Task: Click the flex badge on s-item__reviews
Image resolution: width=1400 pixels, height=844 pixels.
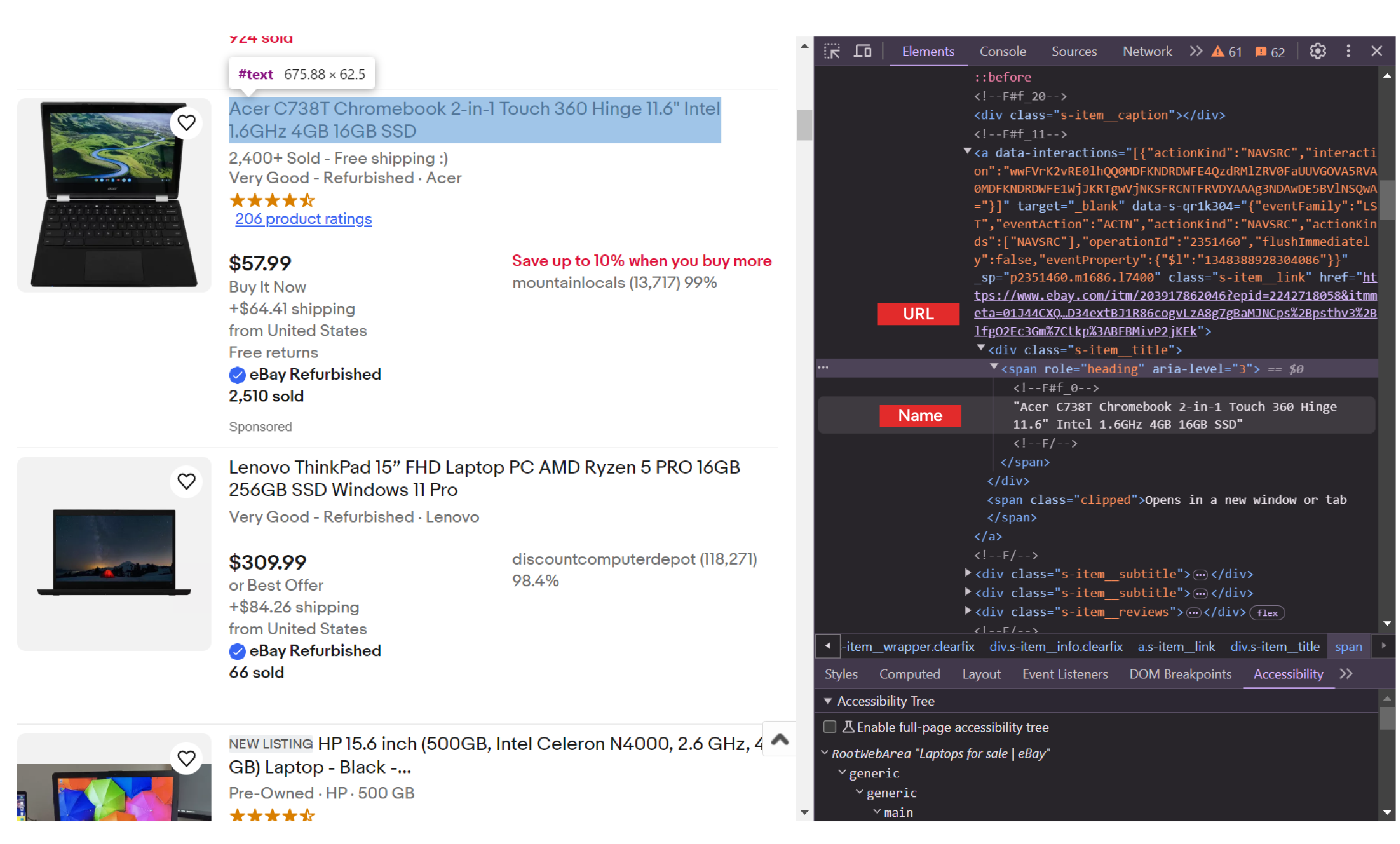Action: pyautogui.click(x=1267, y=612)
